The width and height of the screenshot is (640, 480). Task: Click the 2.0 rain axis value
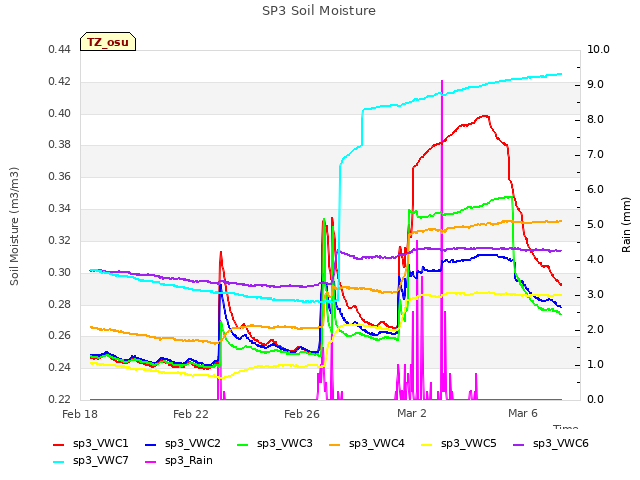pyautogui.click(x=596, y=329)
